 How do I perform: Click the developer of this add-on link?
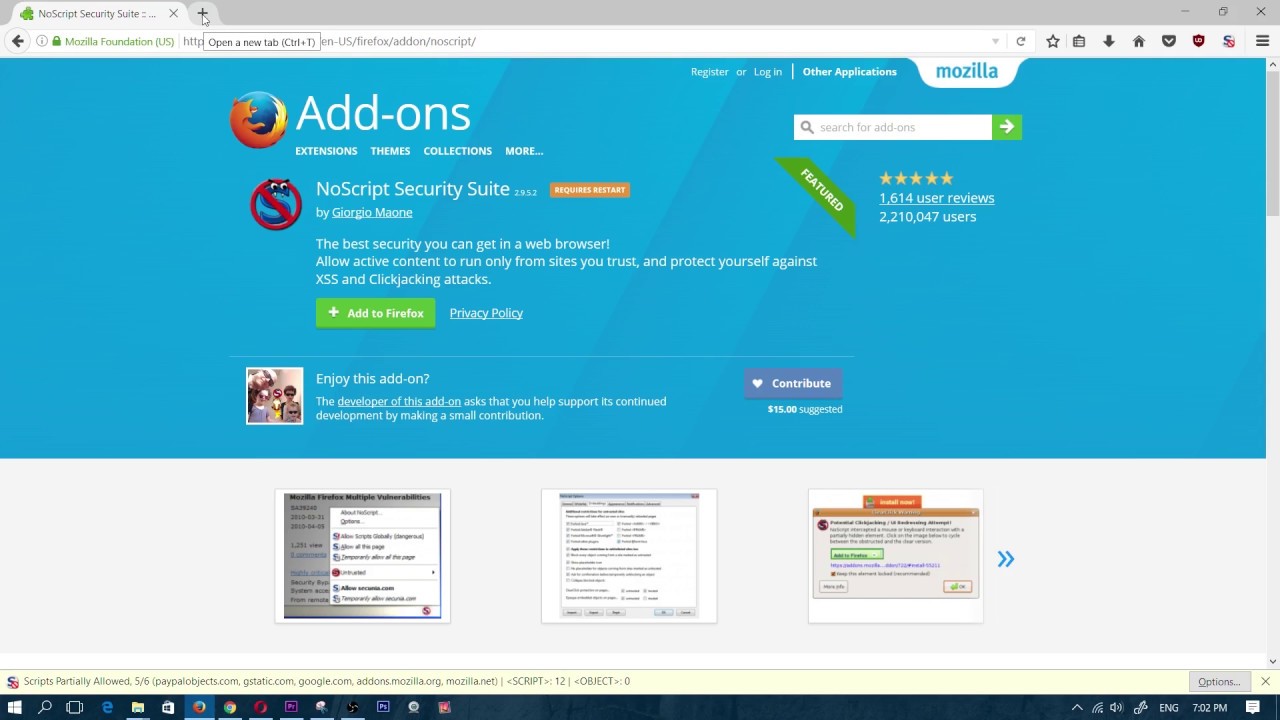tap(399, 401)
